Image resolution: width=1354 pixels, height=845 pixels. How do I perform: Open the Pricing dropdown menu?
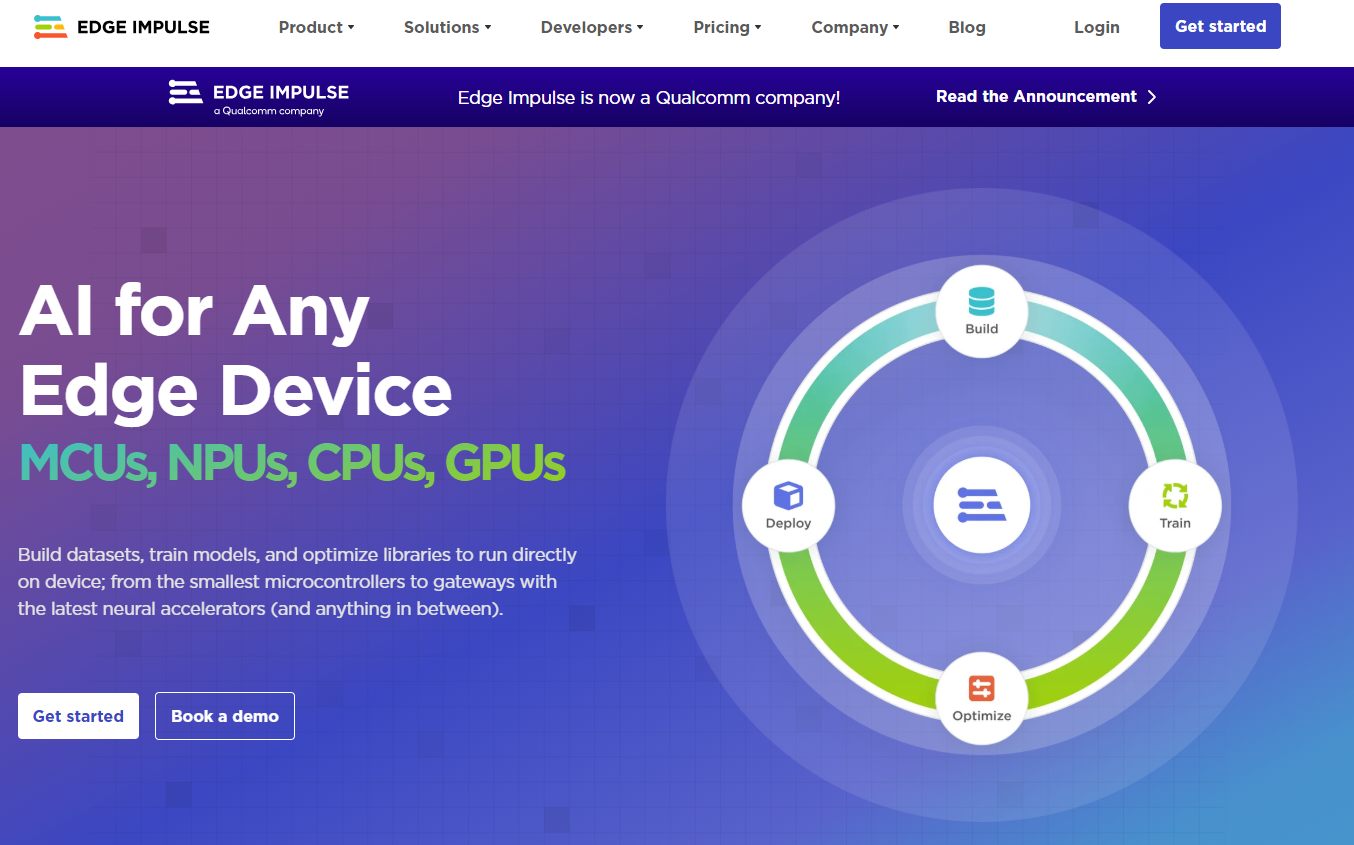tap(727, 27)
